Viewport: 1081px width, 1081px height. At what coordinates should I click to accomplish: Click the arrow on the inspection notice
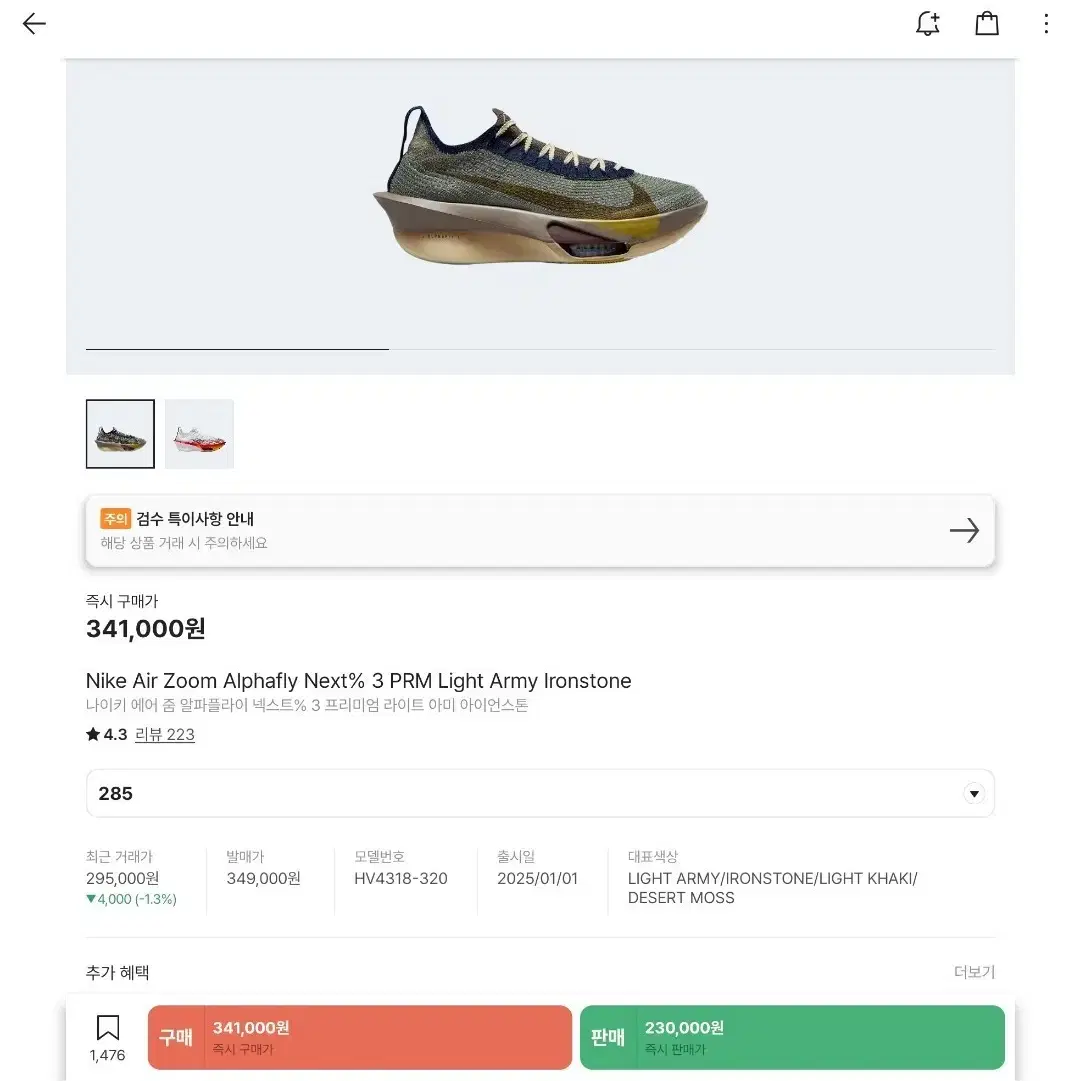pyautogui.click(x=964, y=531)
